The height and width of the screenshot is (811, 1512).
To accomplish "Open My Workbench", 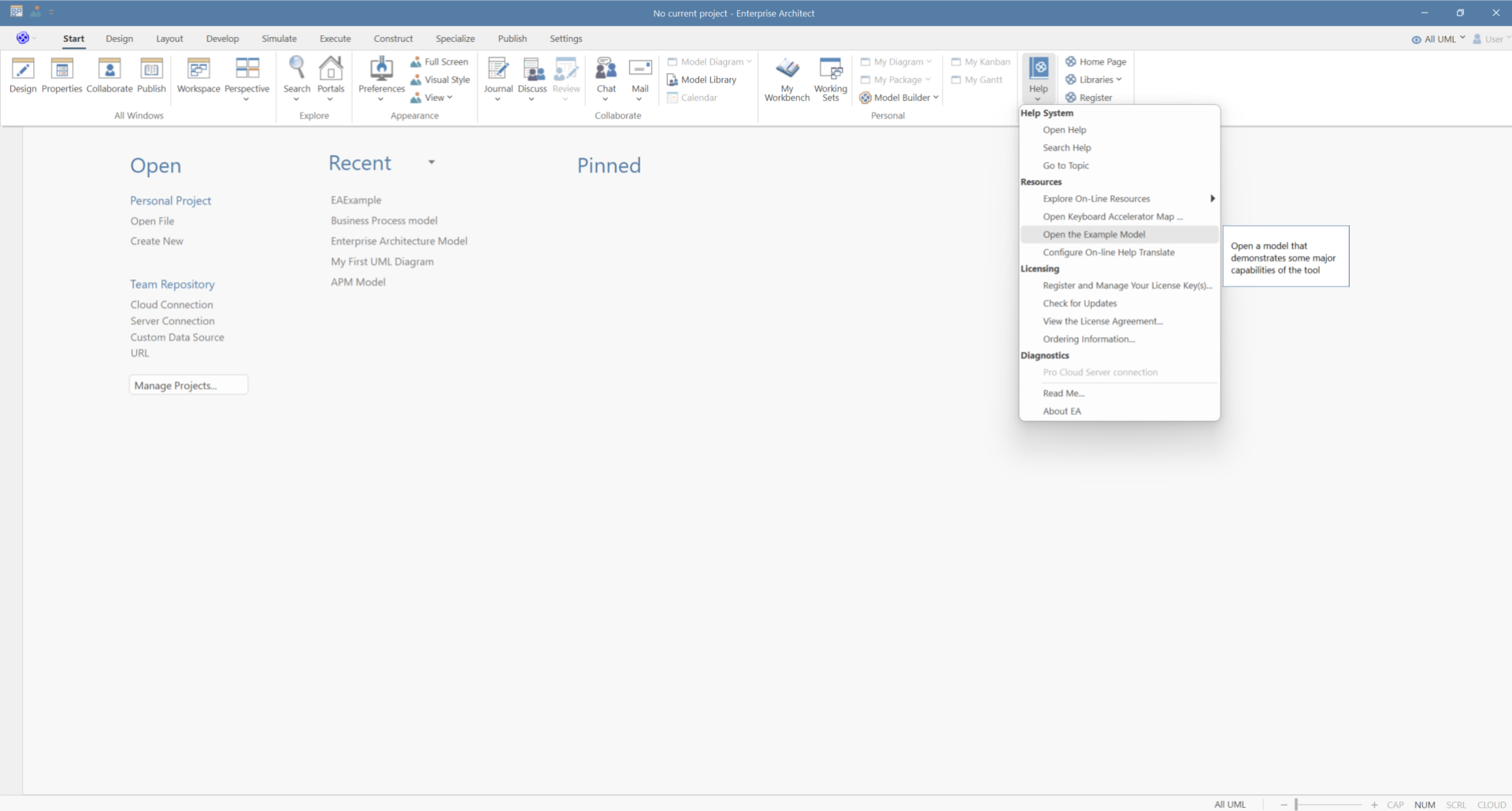I will (x=787, y=79).
